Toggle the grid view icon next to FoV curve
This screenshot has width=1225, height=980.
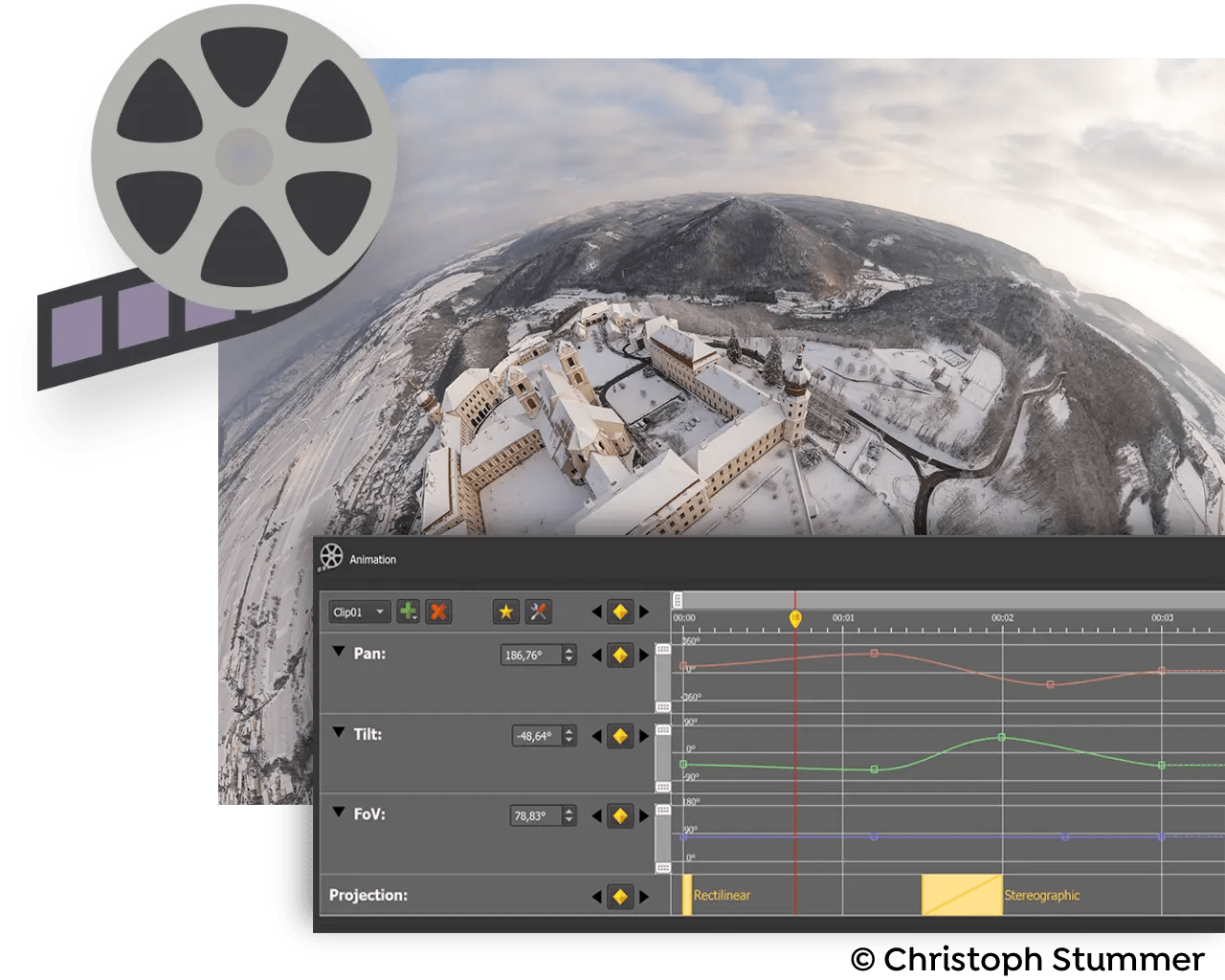click(662, 809)
